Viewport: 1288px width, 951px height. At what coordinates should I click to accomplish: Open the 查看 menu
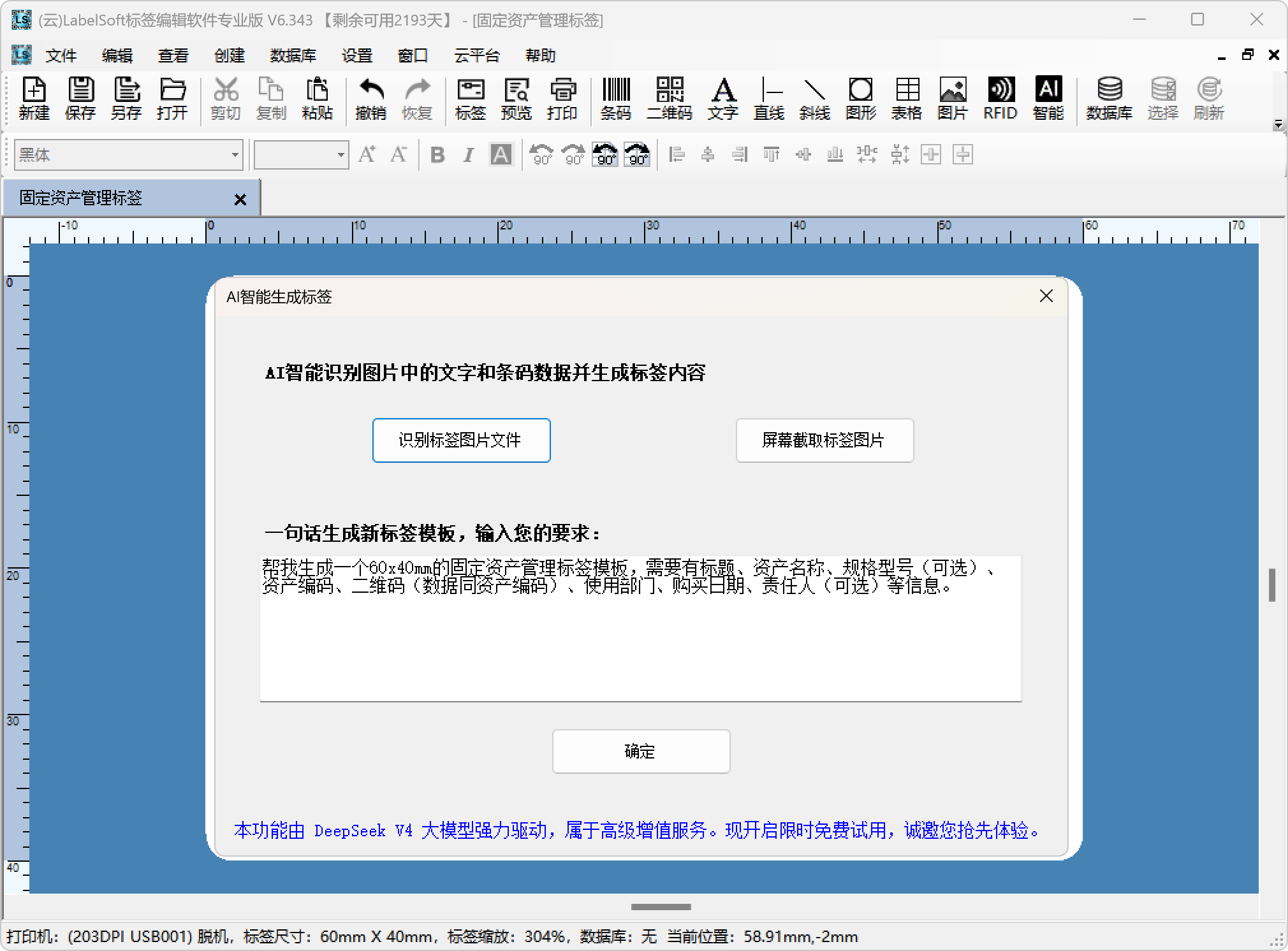pyautogui.click(x=173, y=56)
